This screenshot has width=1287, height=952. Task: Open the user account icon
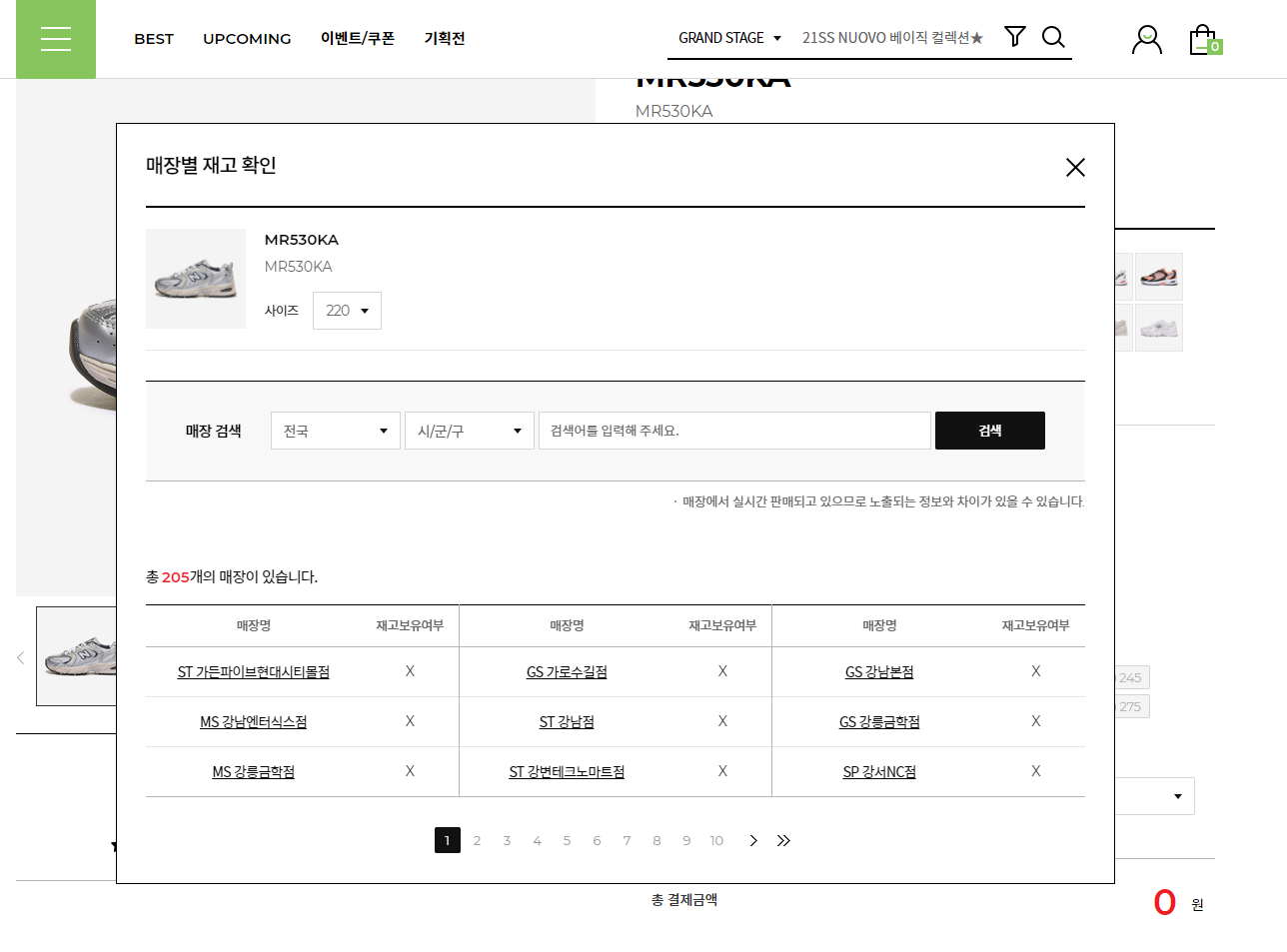coord(1147,40)
